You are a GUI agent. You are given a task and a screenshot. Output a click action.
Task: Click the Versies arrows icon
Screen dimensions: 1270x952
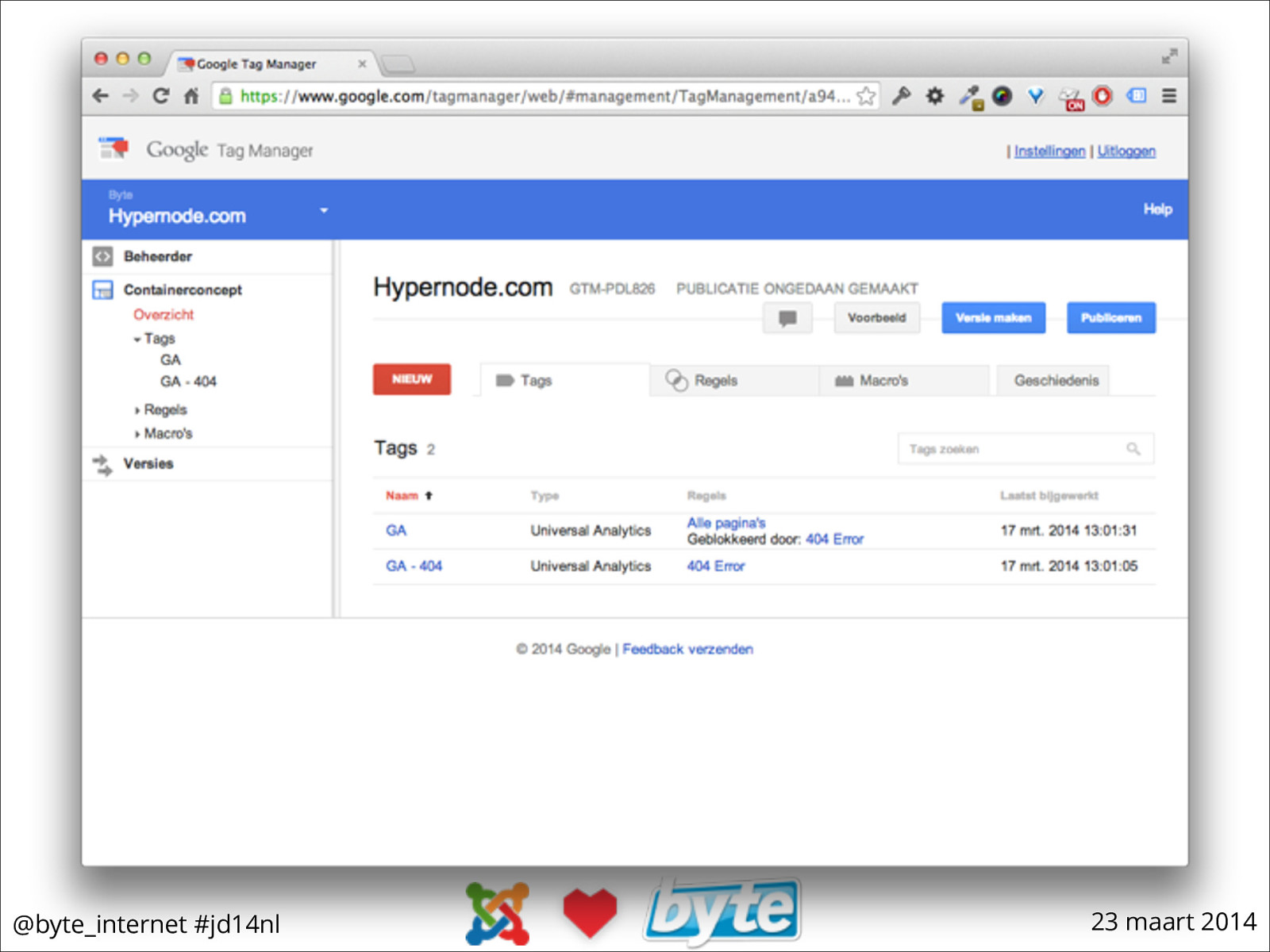pos(102,465)
